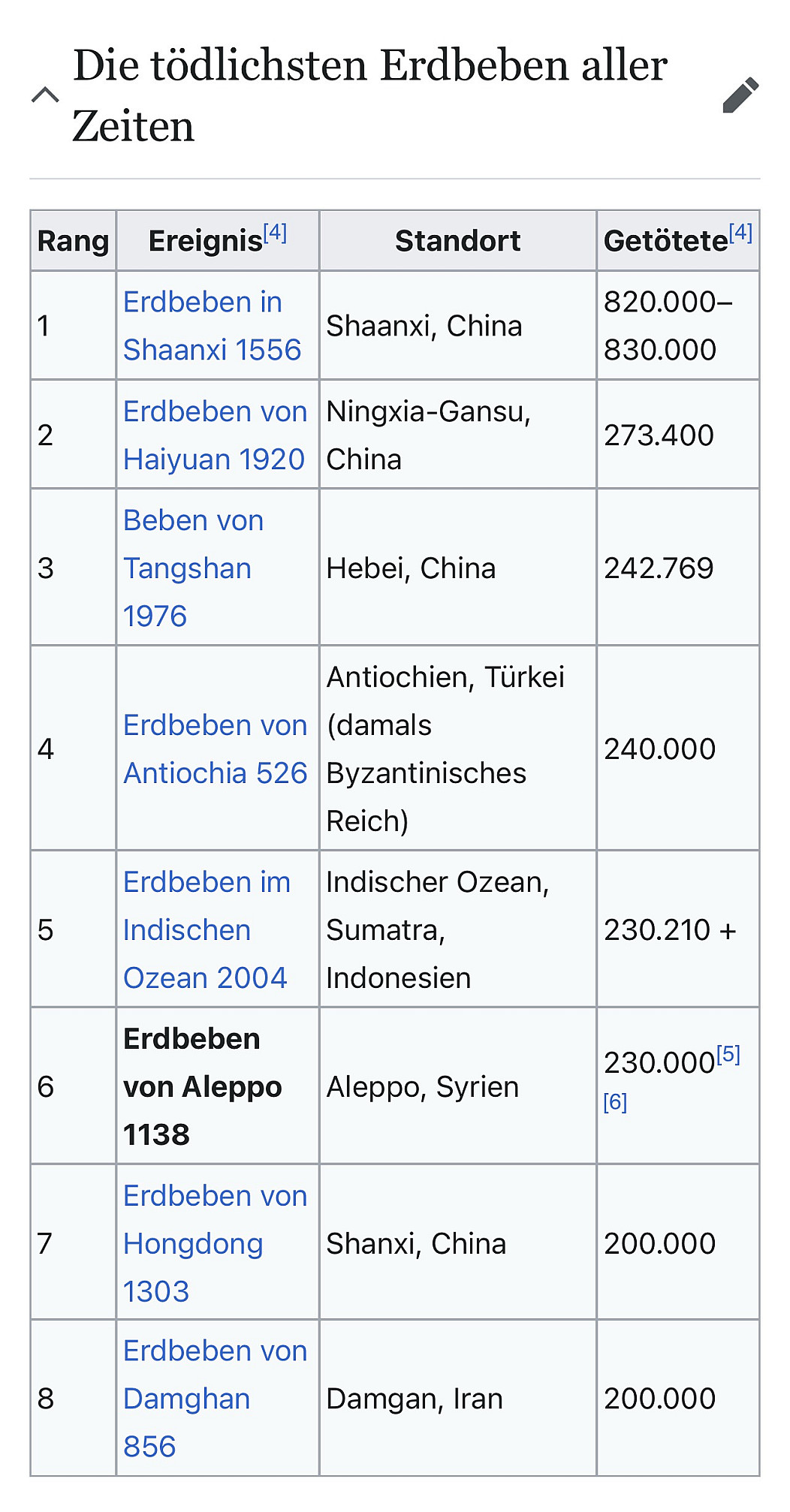
Task: Open 'Erdbeben von Haiyuan 1920' article
Action: click(x=215, y=435)
